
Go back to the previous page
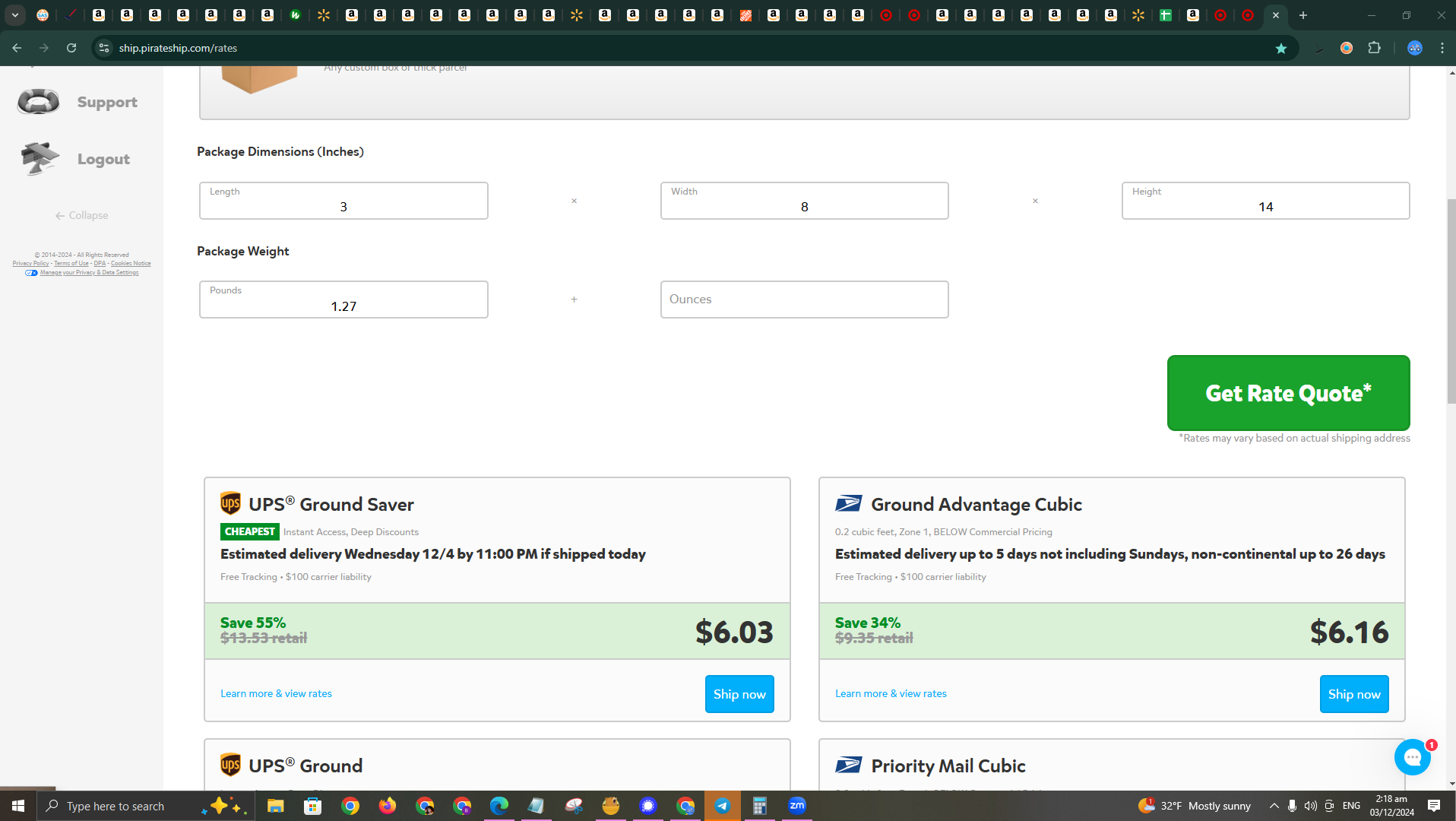tap(17, 48)
